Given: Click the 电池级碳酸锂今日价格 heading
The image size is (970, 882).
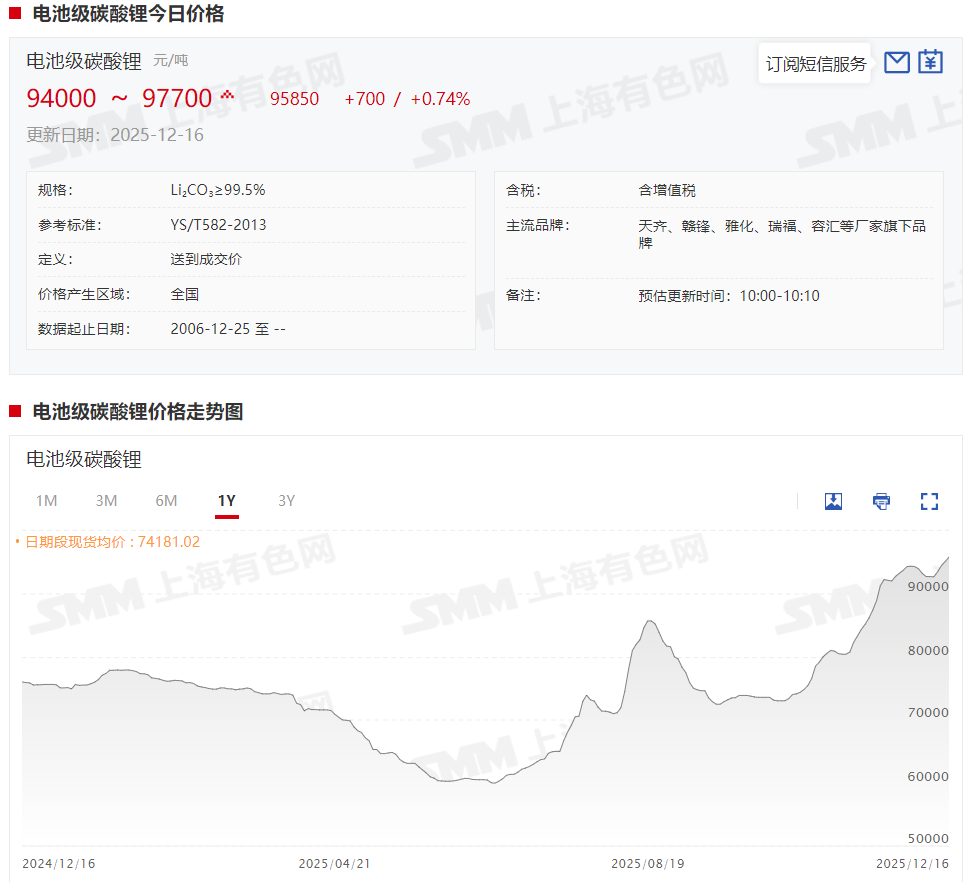Looking at the screenshot, I should 128,14.
